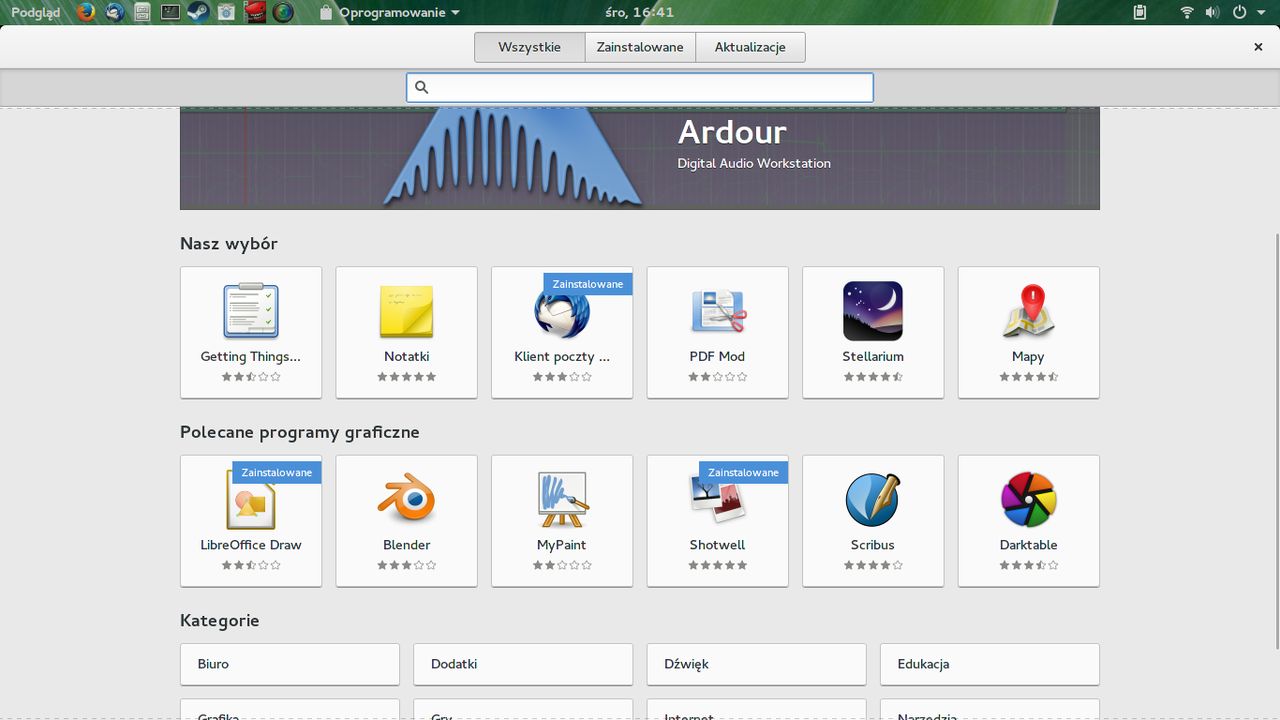Screen dimensions: 1280x720
Task: Close the software window with X
Action: click(1258, 47)
